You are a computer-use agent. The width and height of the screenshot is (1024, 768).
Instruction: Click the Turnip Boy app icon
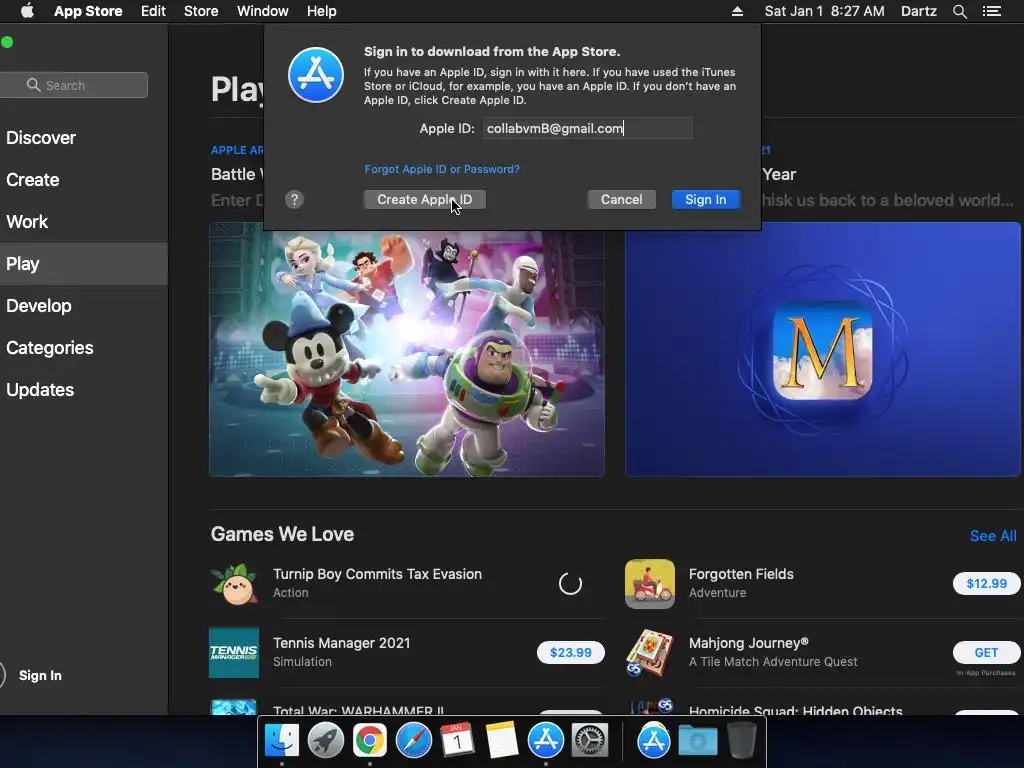[x=234, y=584]
